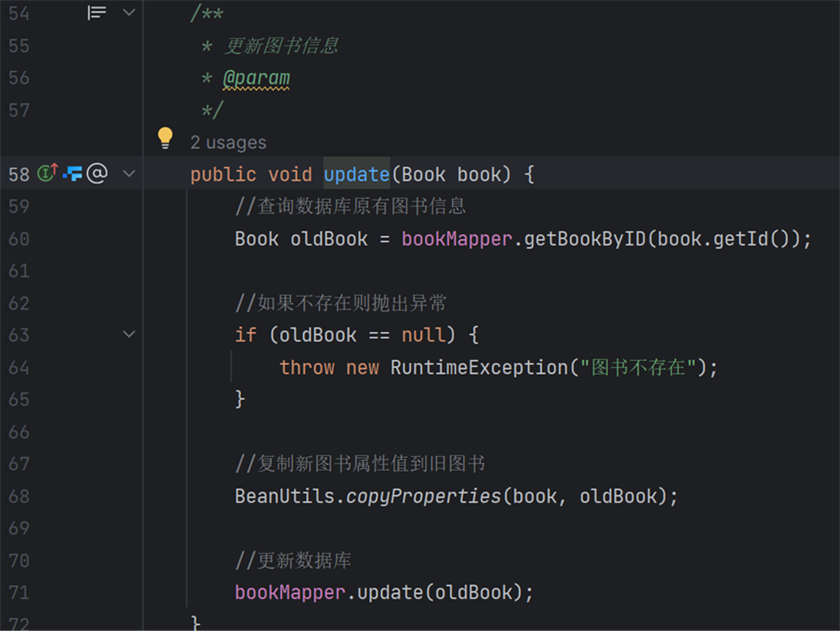840x631 pixels.
Task: Click the blue related-item gutter icon on line 58
Action: pyautogui.click(x=72, y=174)
